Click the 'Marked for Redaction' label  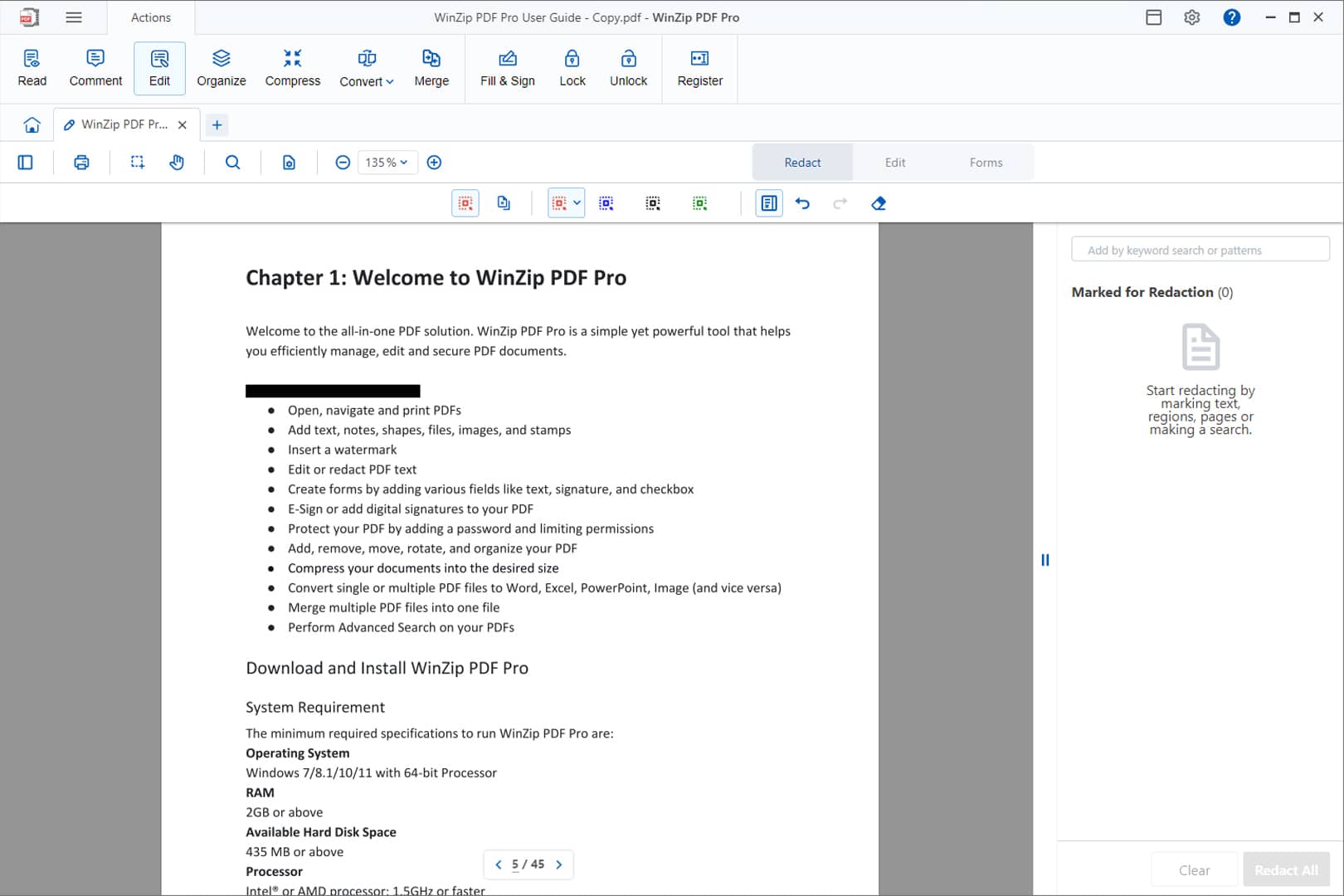click(1142, 292)
